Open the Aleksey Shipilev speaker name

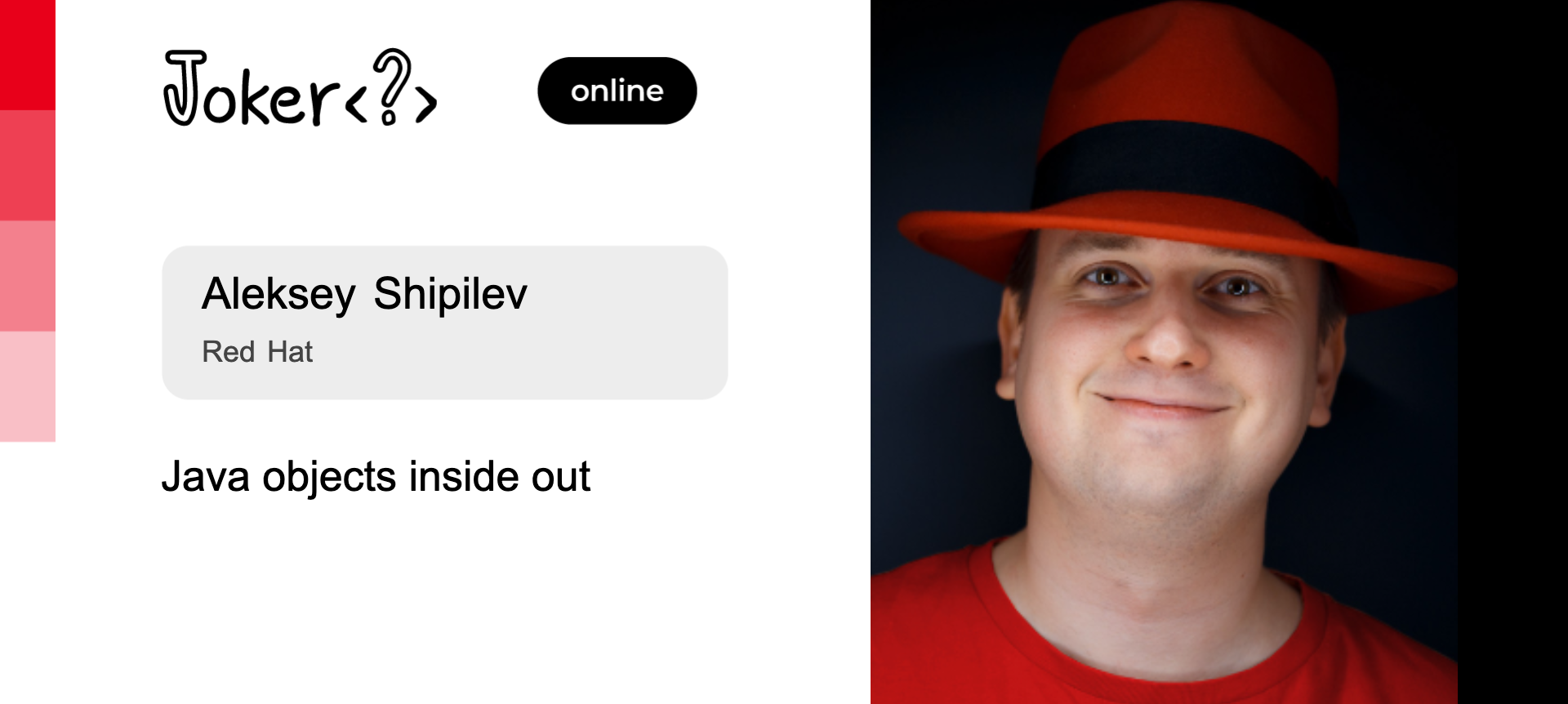[364, 294]
